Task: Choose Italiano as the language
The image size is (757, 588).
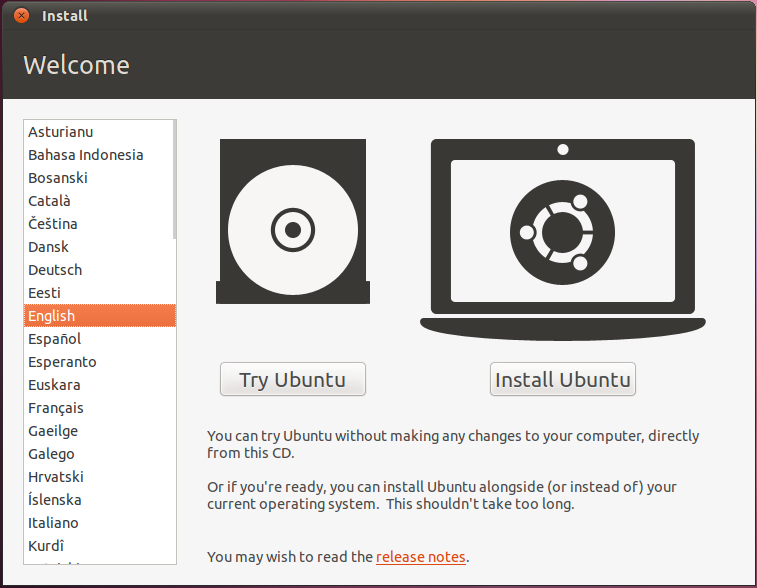Action: pyautogui.click(x=99, y=523)
